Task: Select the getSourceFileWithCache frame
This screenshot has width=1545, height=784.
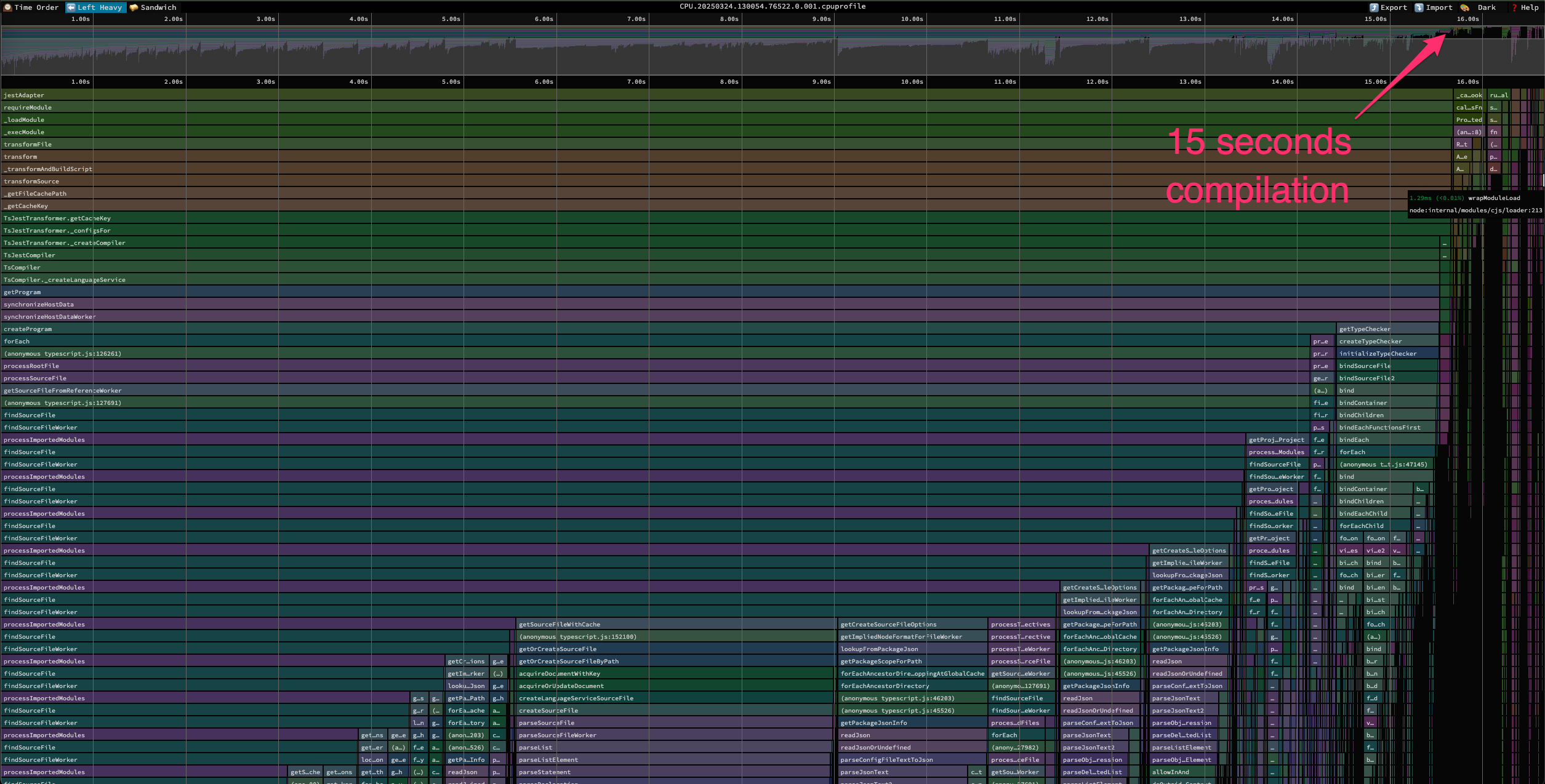Action: [559, 625]
